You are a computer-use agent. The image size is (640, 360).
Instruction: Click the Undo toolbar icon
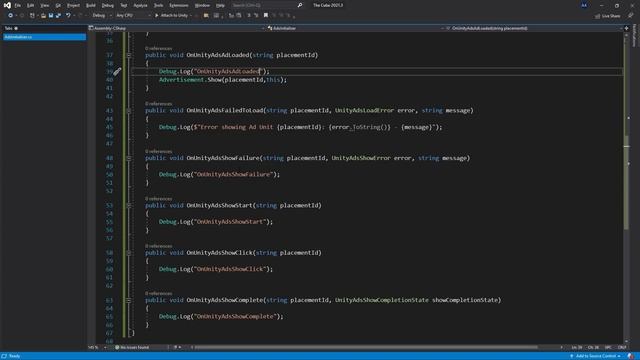click(x=68, y=16)
